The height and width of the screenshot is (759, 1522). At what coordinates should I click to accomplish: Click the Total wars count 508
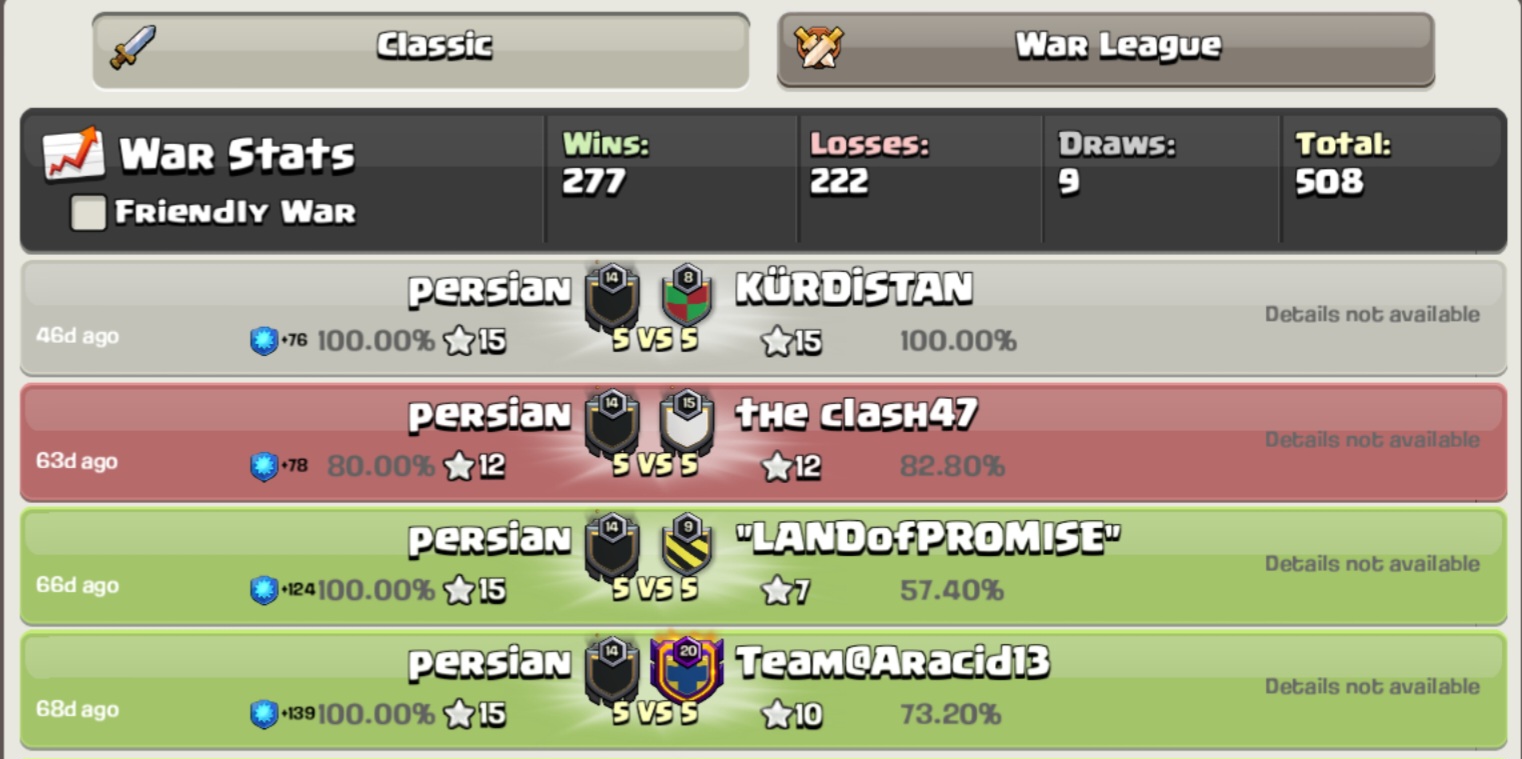1329,182
